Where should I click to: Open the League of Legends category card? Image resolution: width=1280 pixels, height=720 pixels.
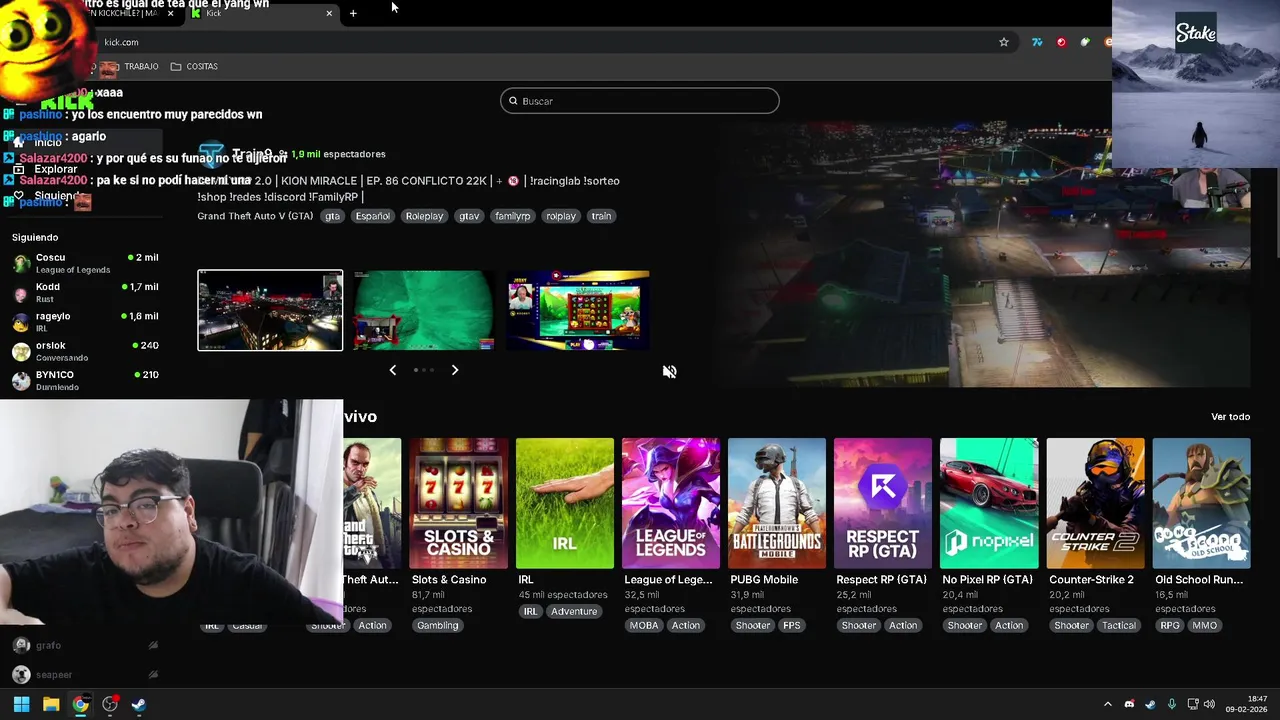click(x=671, y=503)
